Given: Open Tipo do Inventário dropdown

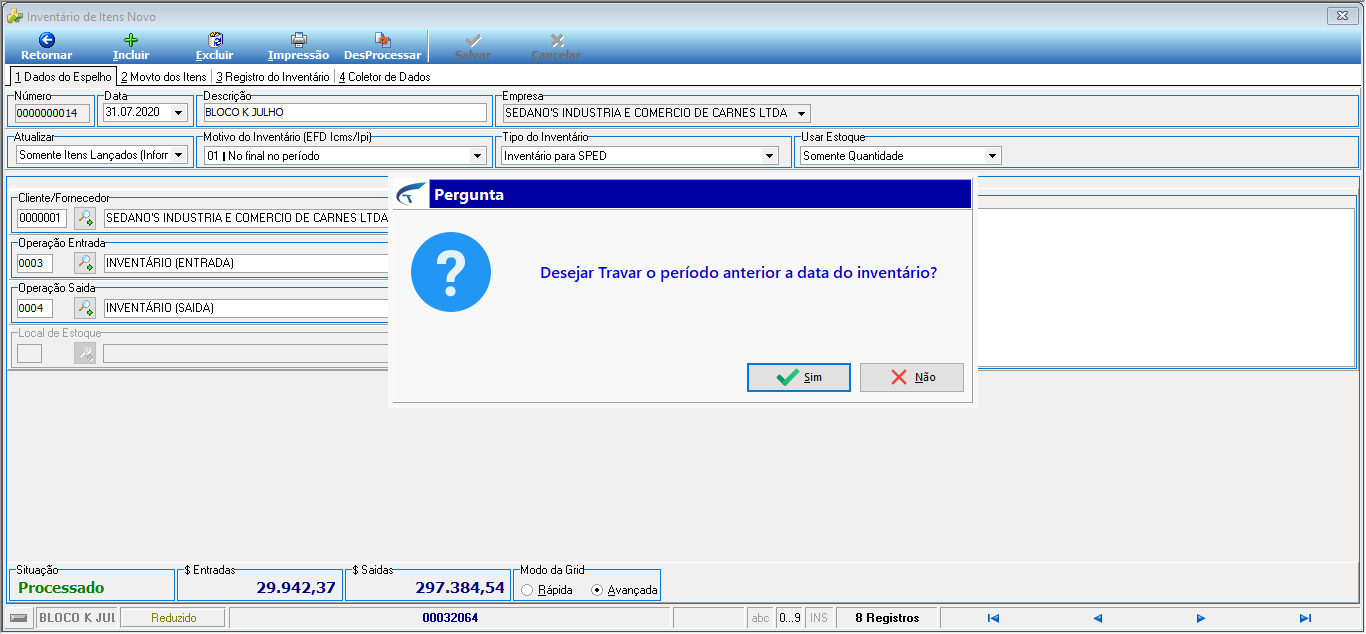Looking at the screenshot, I should coord(769,155).
